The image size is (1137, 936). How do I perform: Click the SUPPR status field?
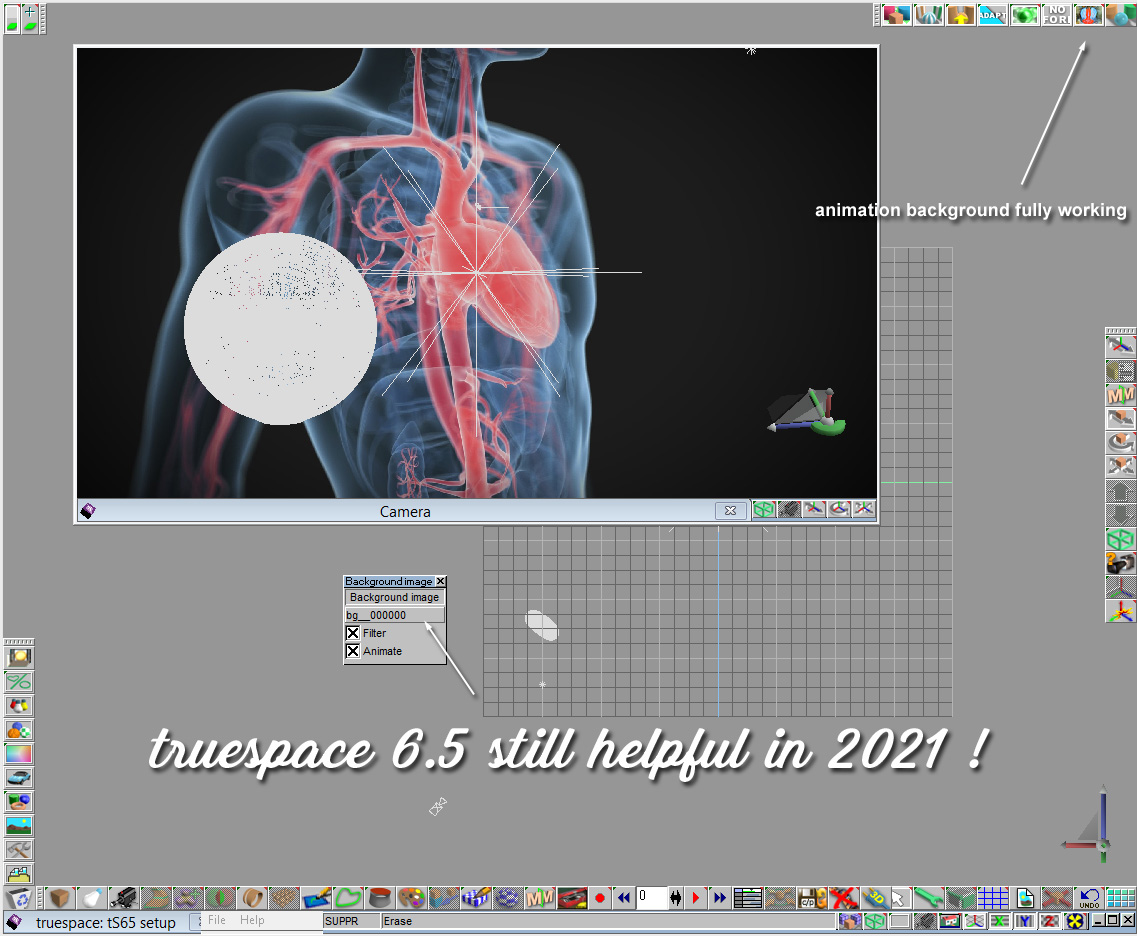click(351, 921)
